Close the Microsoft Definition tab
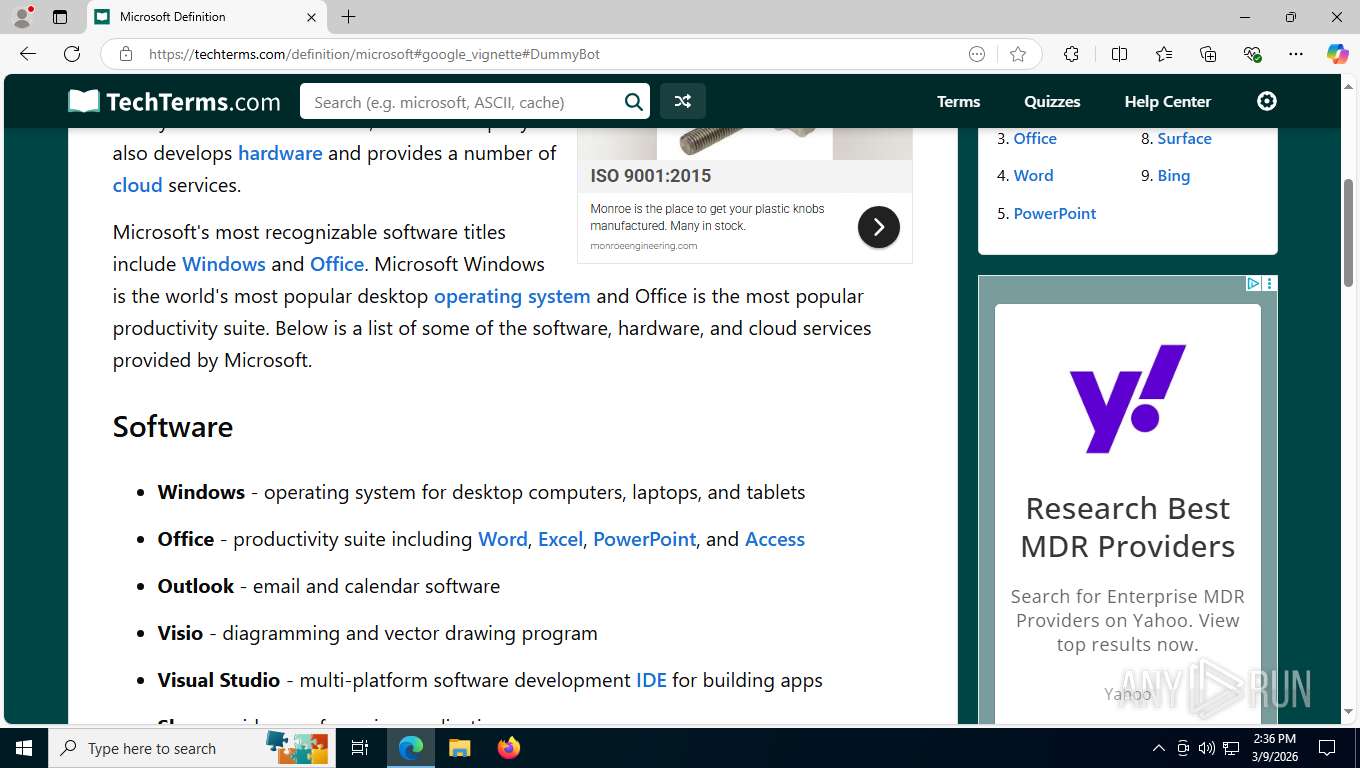Screen dimensions: 1360x768 pos(311,17)
